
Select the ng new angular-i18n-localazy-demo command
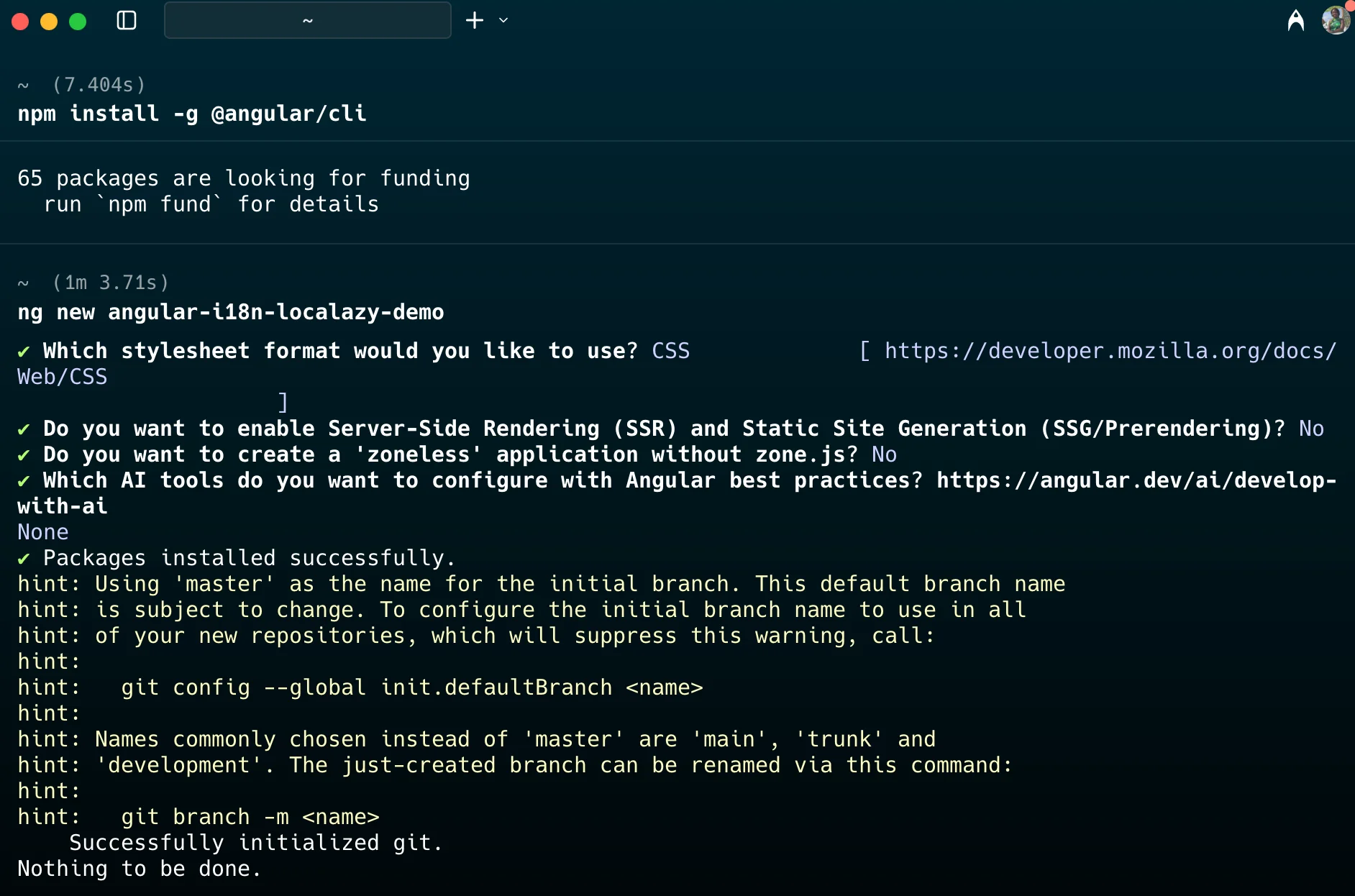[x=231, y=312]
